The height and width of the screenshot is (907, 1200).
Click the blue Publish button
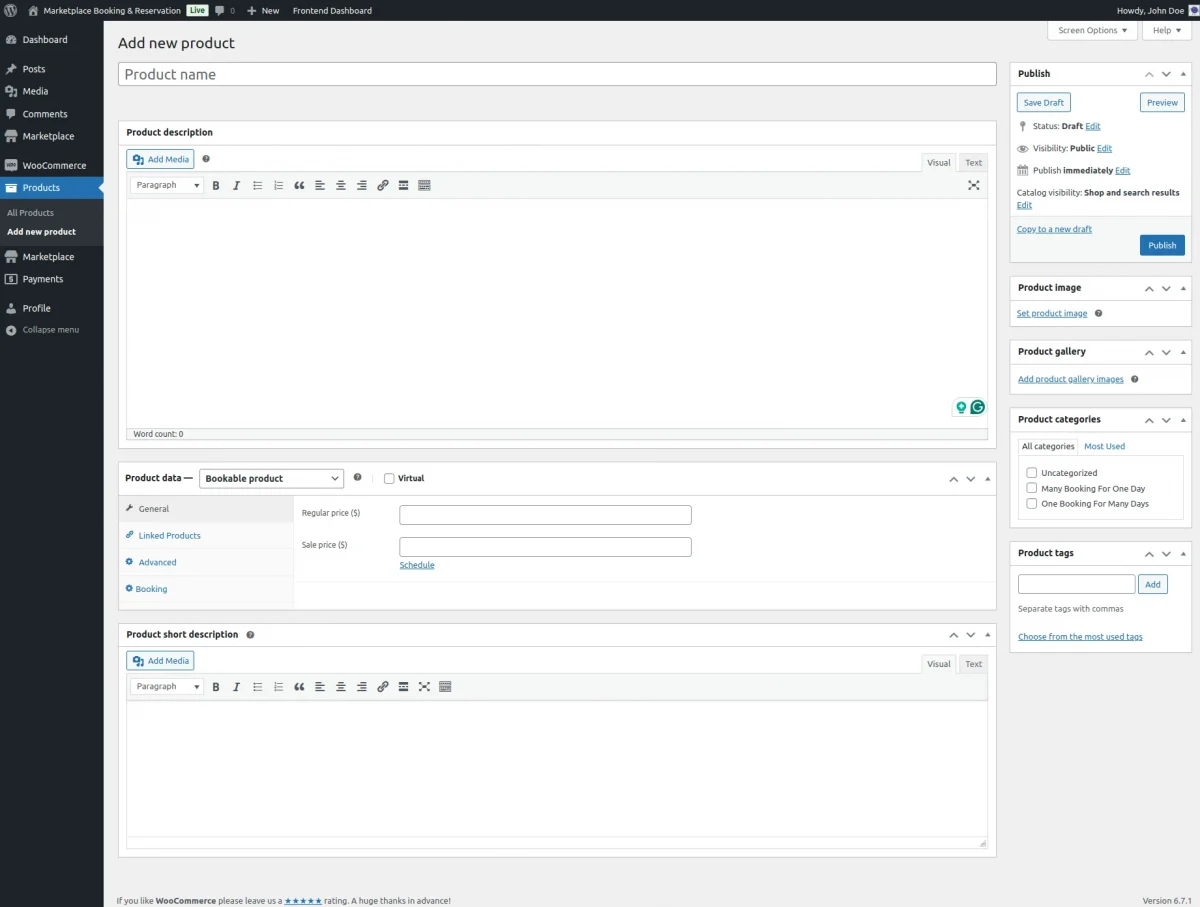tap(1162, 245)
